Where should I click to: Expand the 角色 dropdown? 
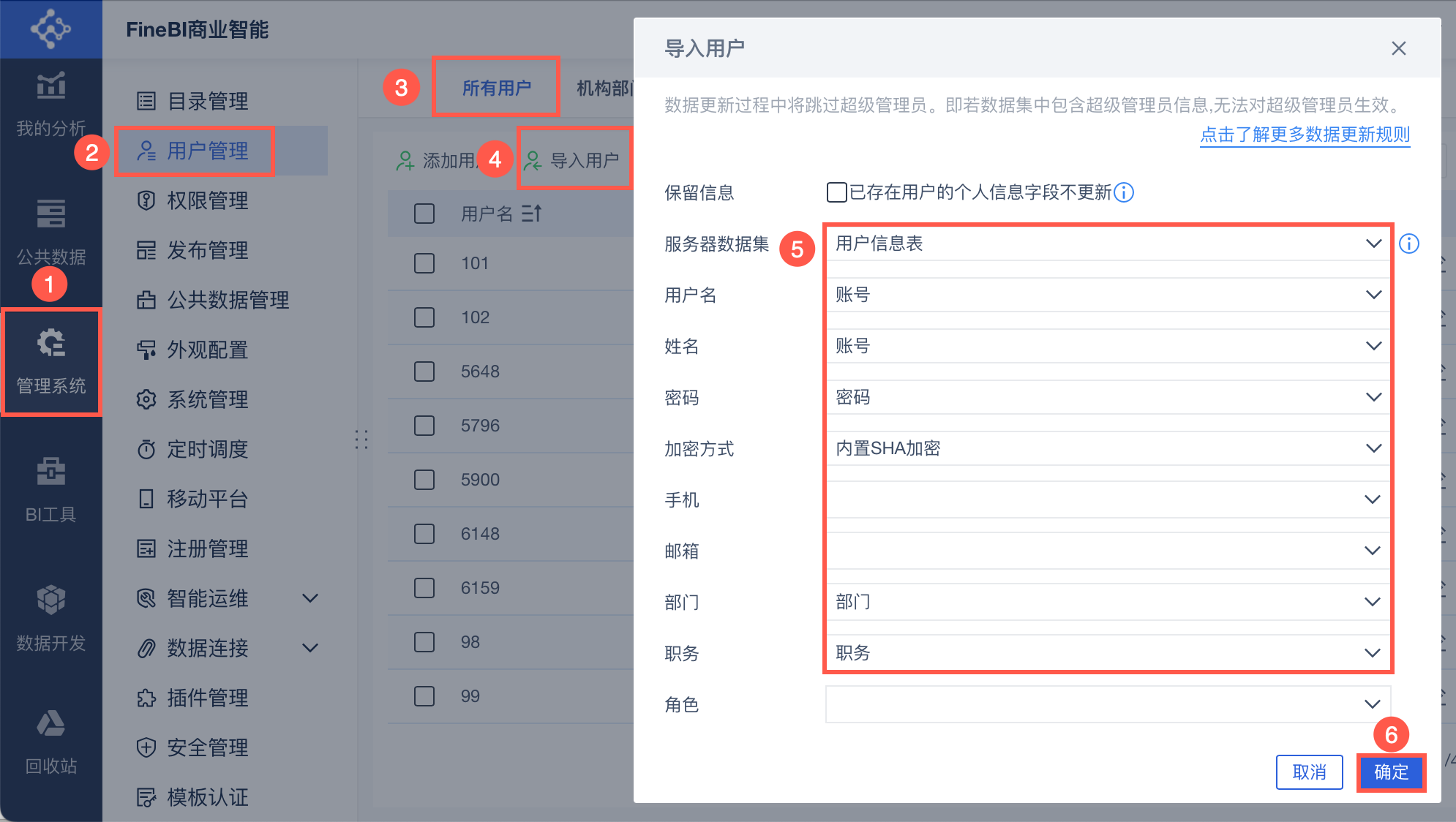pos(1107,704)
